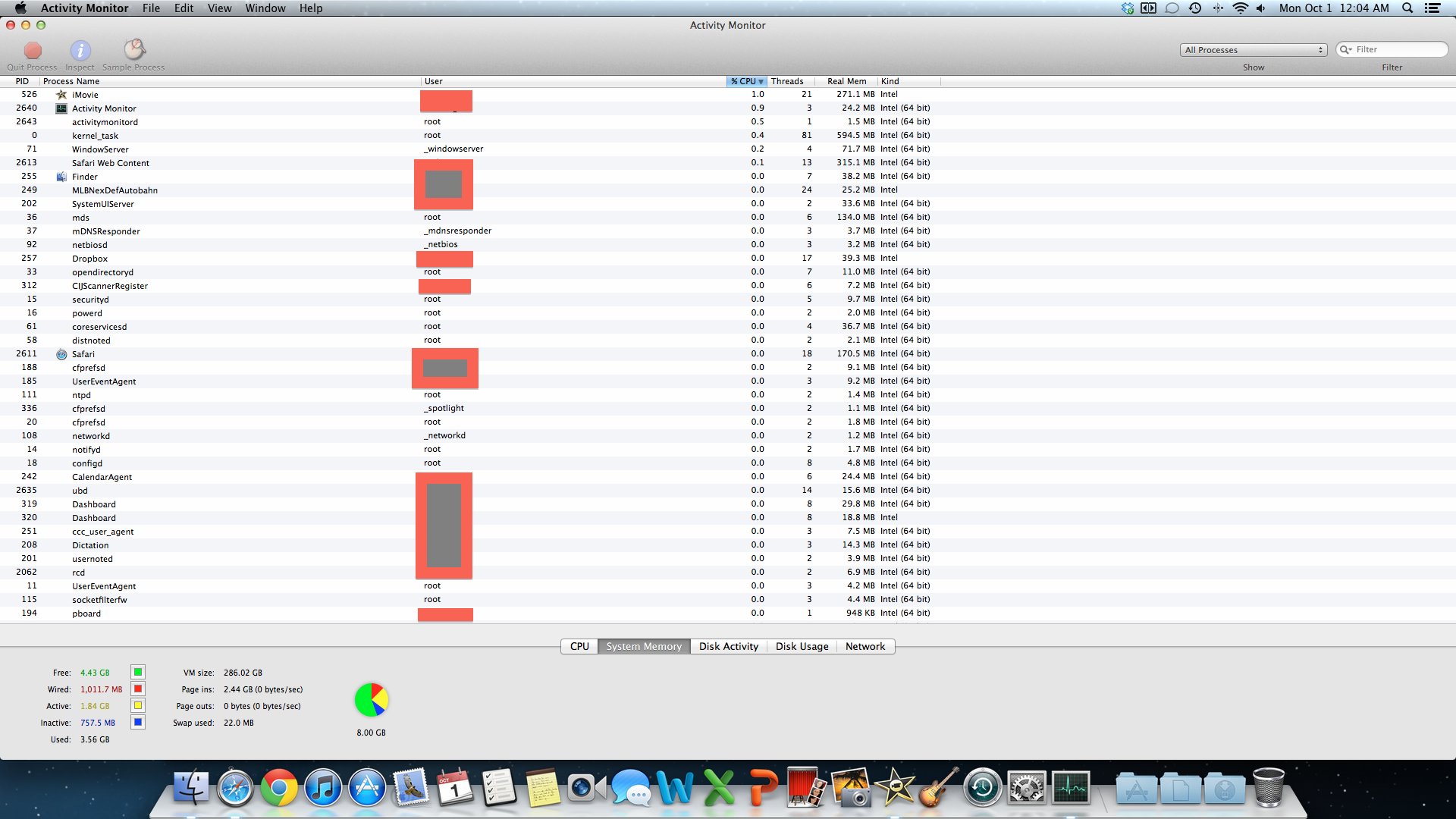Select the kernel_task process row
This screenshot has height=819, width=1456.
click(x=95, y=136)
